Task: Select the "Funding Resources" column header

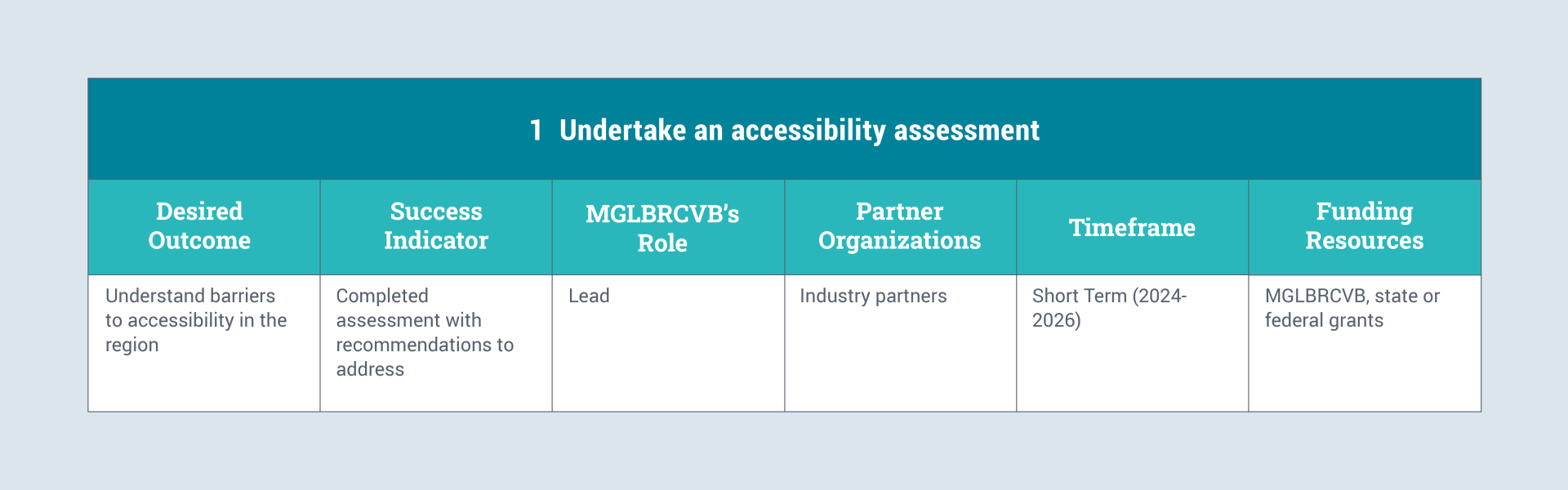Action: (1364, 226)
